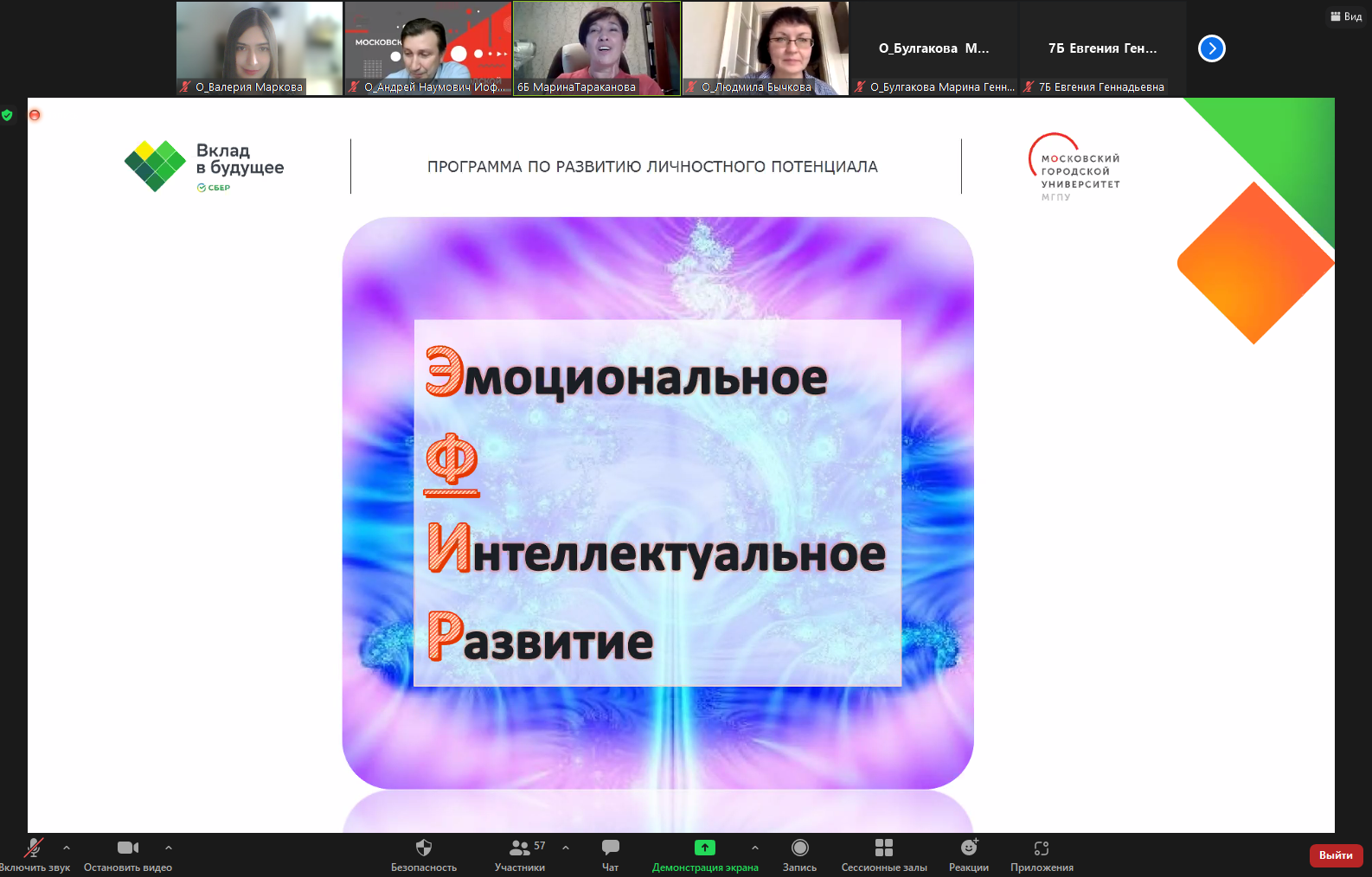Open Сессионные залы breakout rooms
1372x877 pixels.
(884, 855)
